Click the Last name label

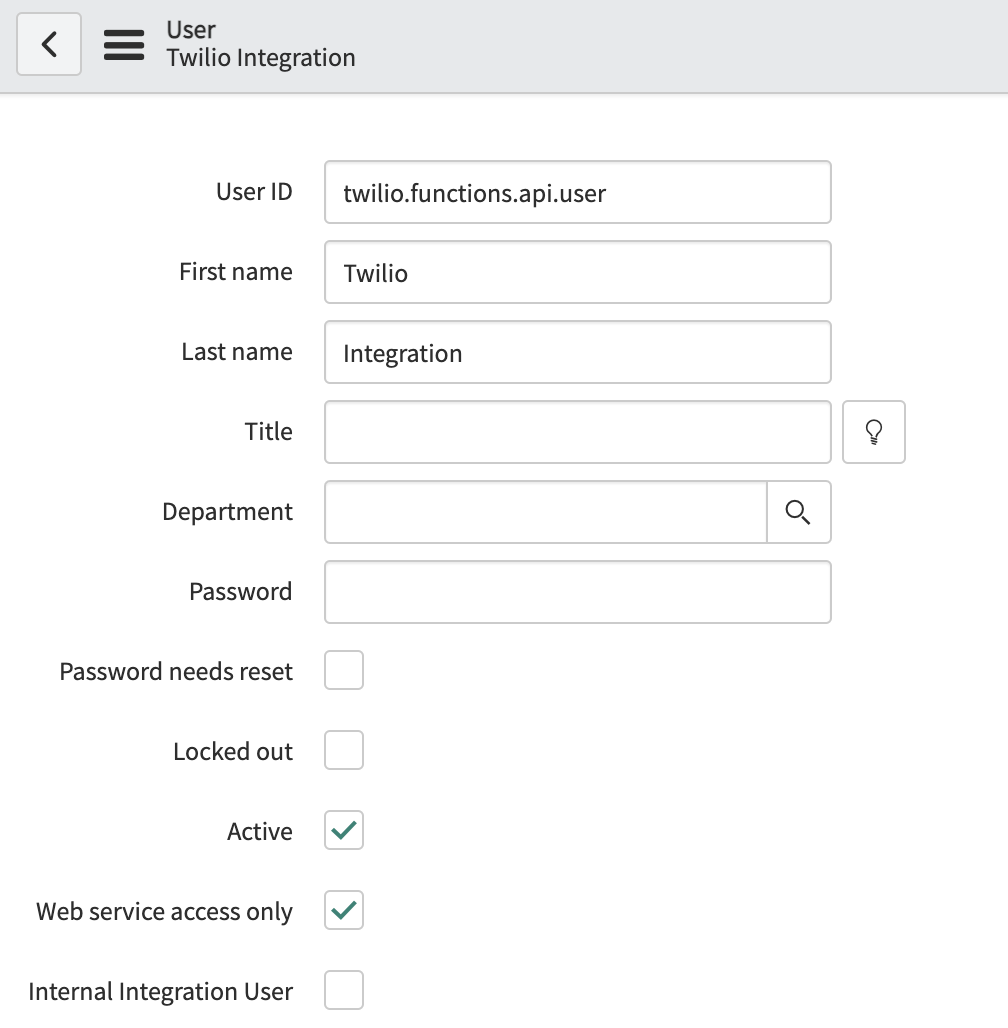(x=237, y=351)
